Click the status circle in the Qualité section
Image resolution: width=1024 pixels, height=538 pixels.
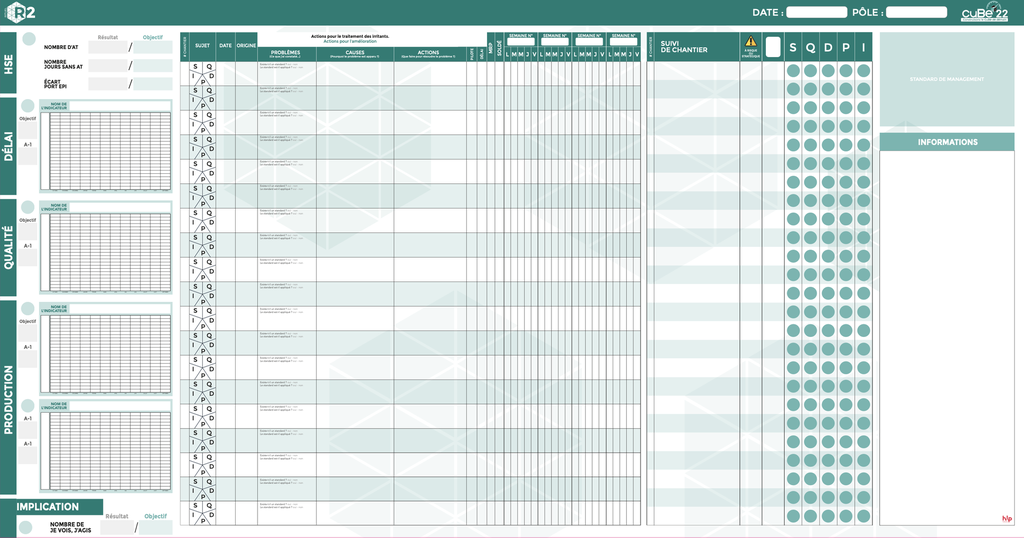tap(28, 206)
